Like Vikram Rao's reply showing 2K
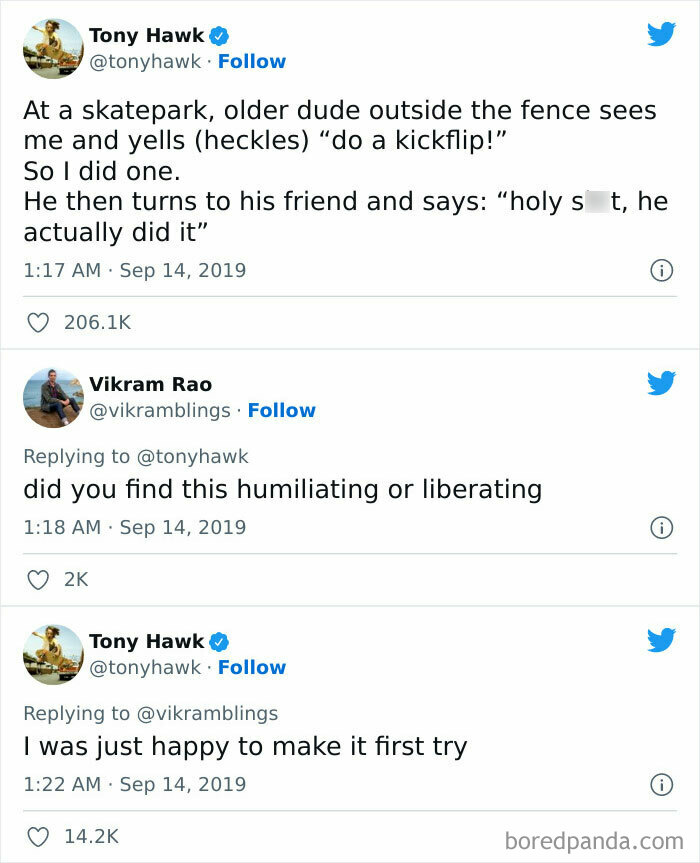 [x=38, y=579]
